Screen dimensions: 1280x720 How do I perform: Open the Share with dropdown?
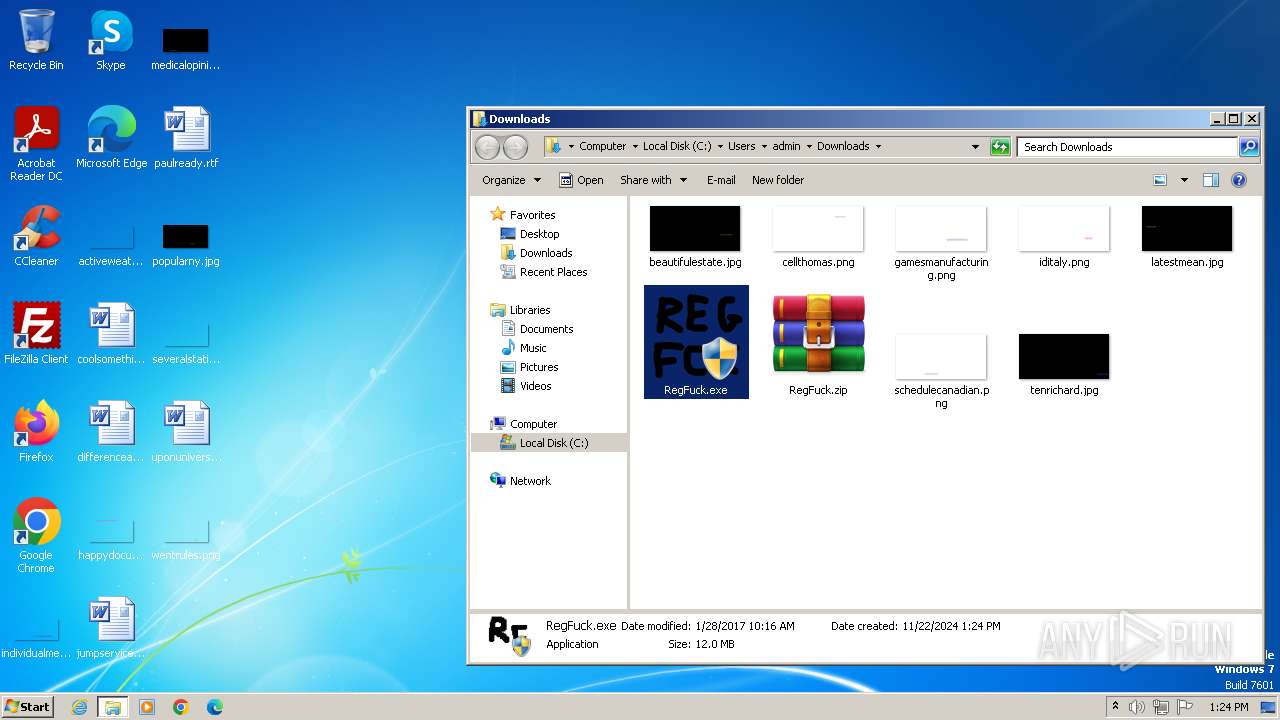tap(653, 180)
